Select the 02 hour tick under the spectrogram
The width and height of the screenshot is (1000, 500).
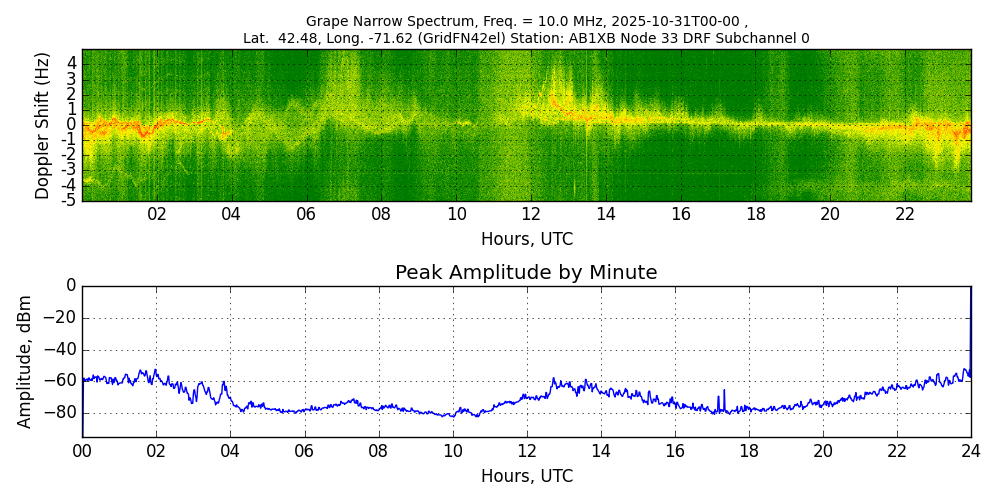157,214
